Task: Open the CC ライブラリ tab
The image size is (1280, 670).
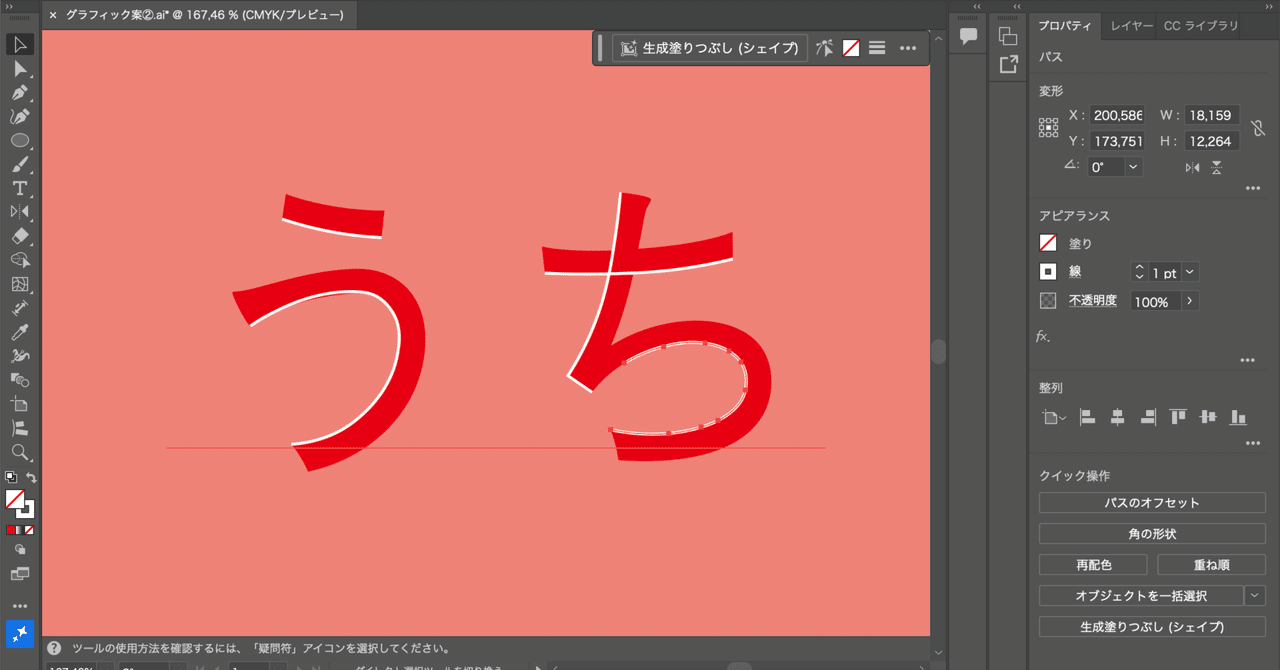Action: click(1200, 26)
